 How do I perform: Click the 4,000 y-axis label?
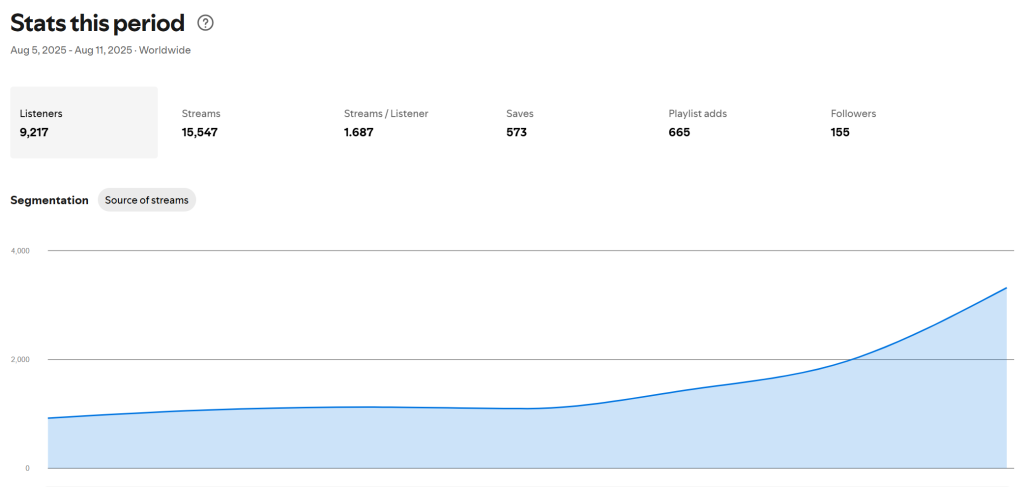pos(20,250)
